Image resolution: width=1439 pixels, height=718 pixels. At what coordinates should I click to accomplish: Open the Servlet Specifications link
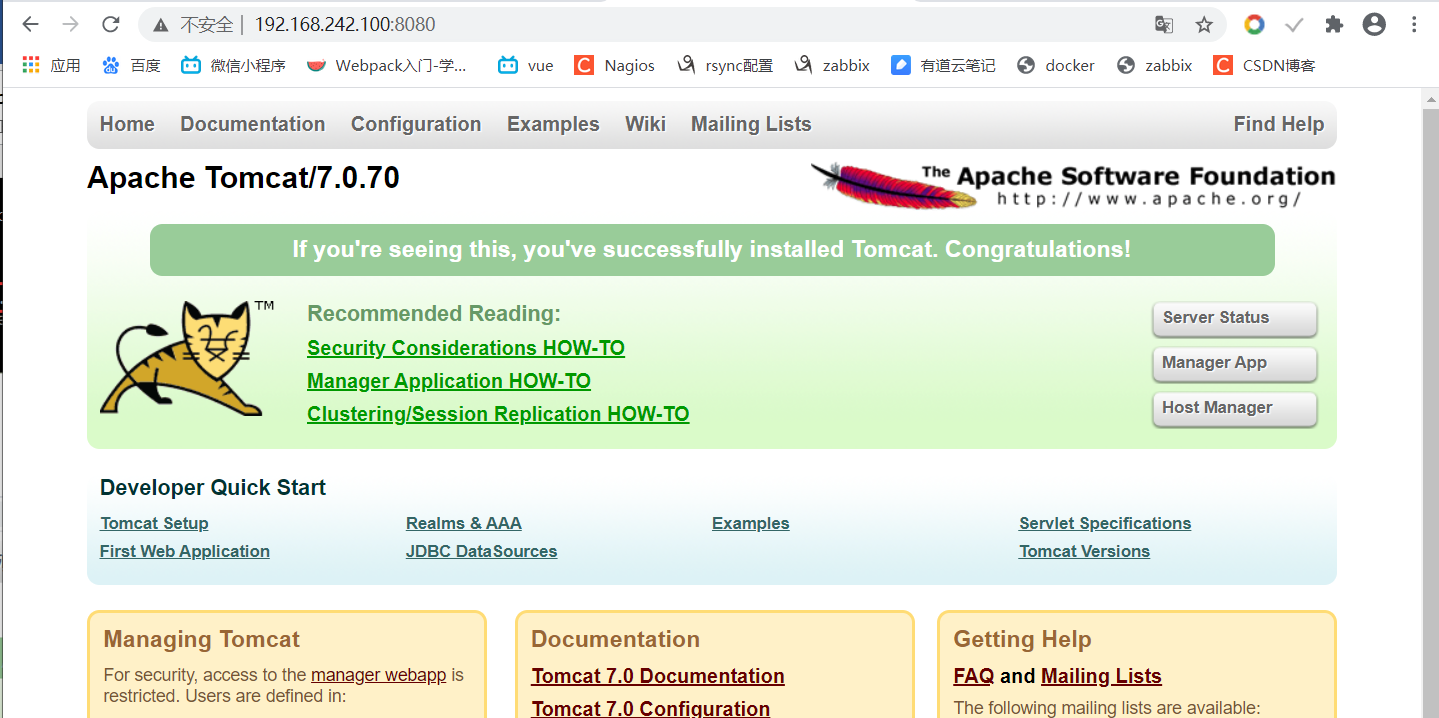coord(1105,523)
